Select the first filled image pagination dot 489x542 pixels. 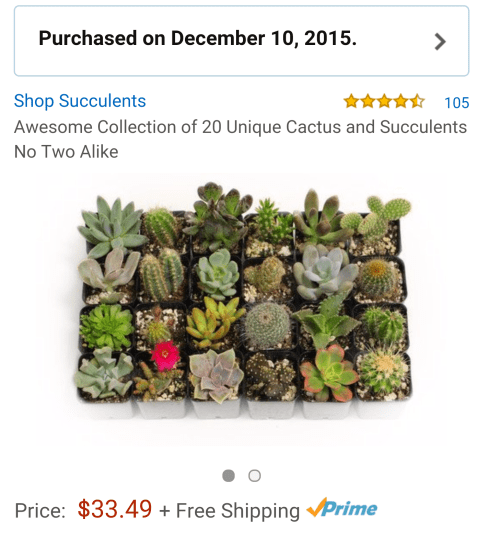[x=228, y=476]
